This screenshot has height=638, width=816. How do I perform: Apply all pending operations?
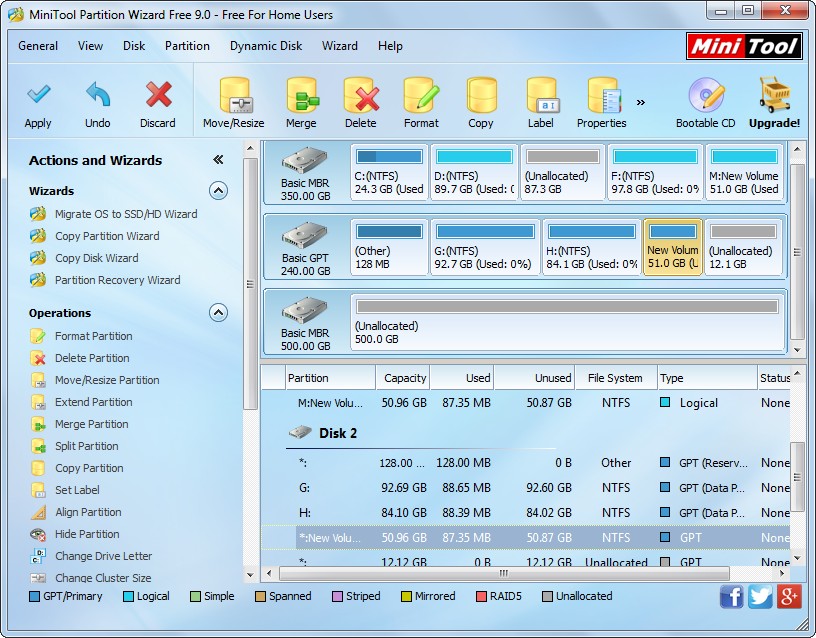tap(38, 100)
